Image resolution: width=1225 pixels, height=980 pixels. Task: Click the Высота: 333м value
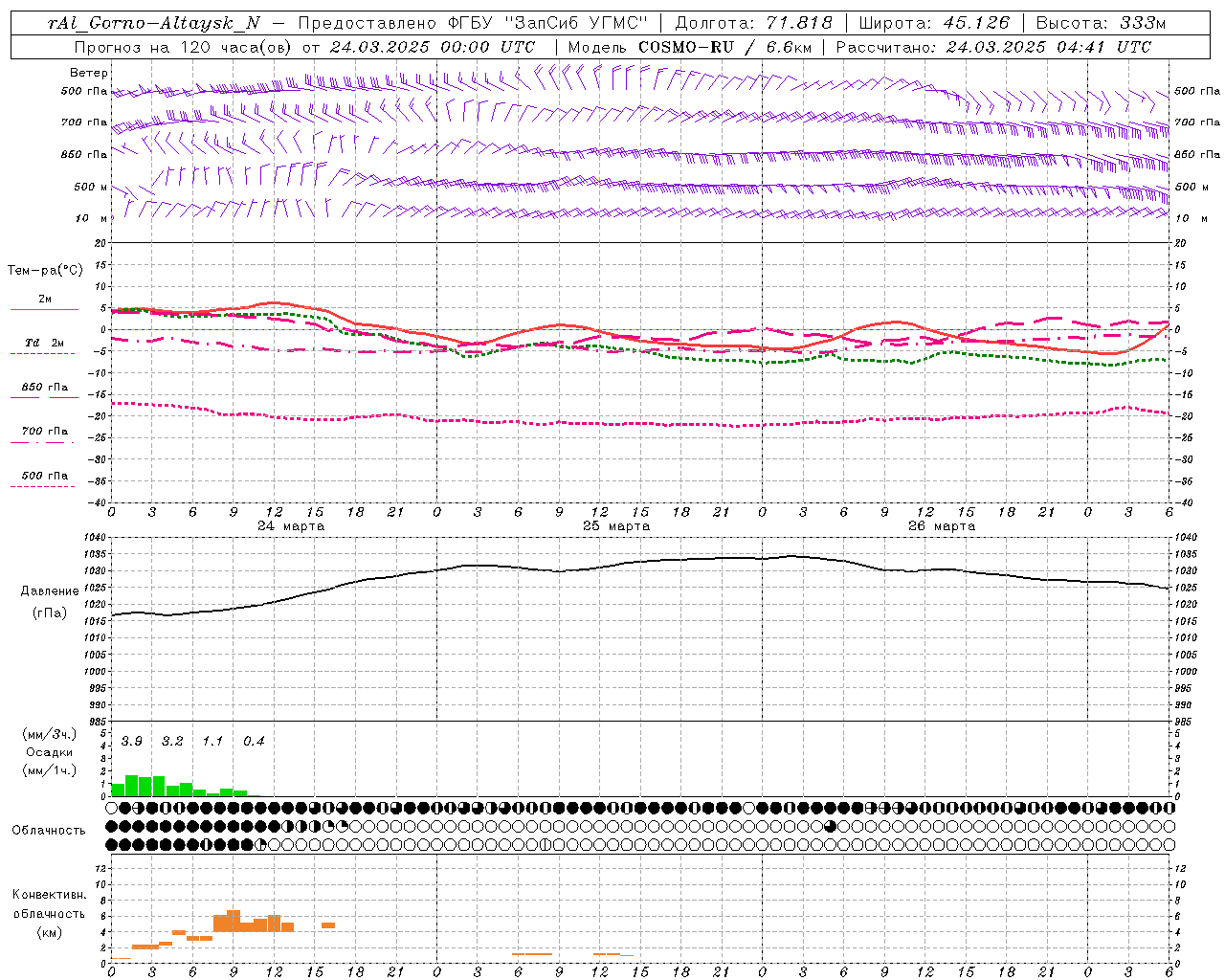(1101, 23)
